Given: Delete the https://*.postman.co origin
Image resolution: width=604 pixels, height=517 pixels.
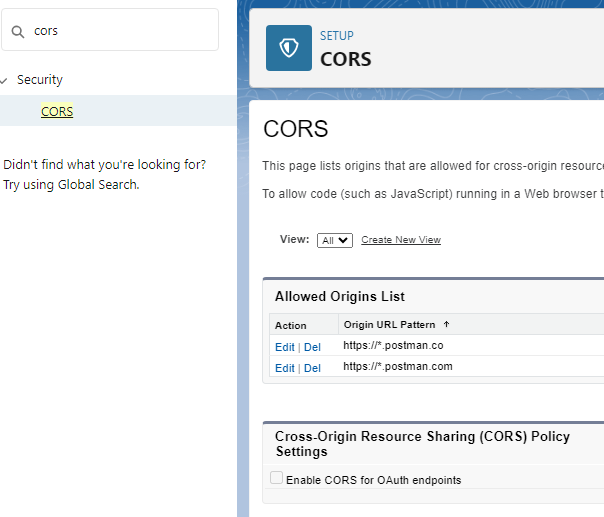Looking at the screenshot, I should (312, 347).
